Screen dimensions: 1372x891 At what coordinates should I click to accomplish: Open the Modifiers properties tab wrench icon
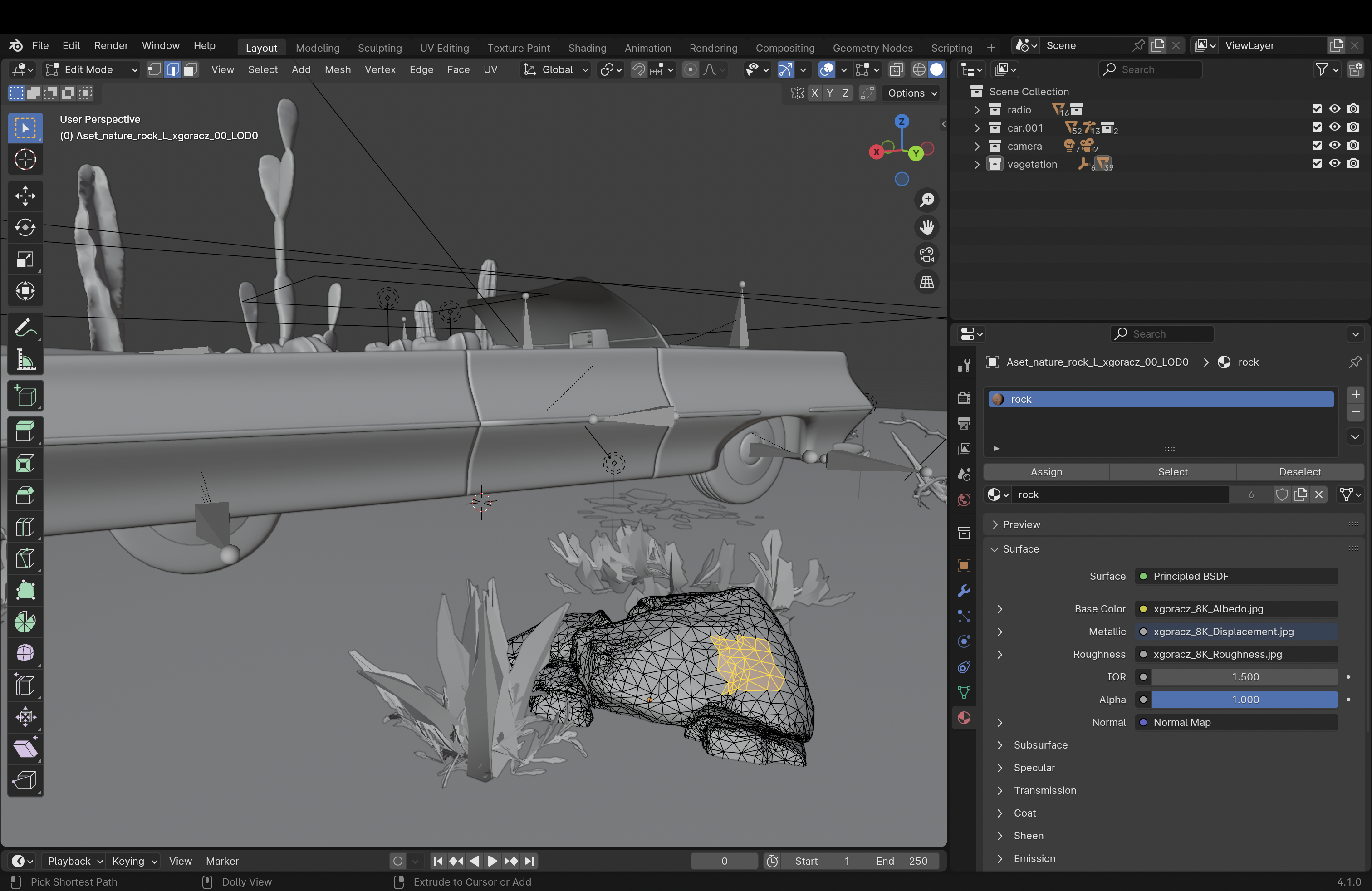(x=964, y=591)
